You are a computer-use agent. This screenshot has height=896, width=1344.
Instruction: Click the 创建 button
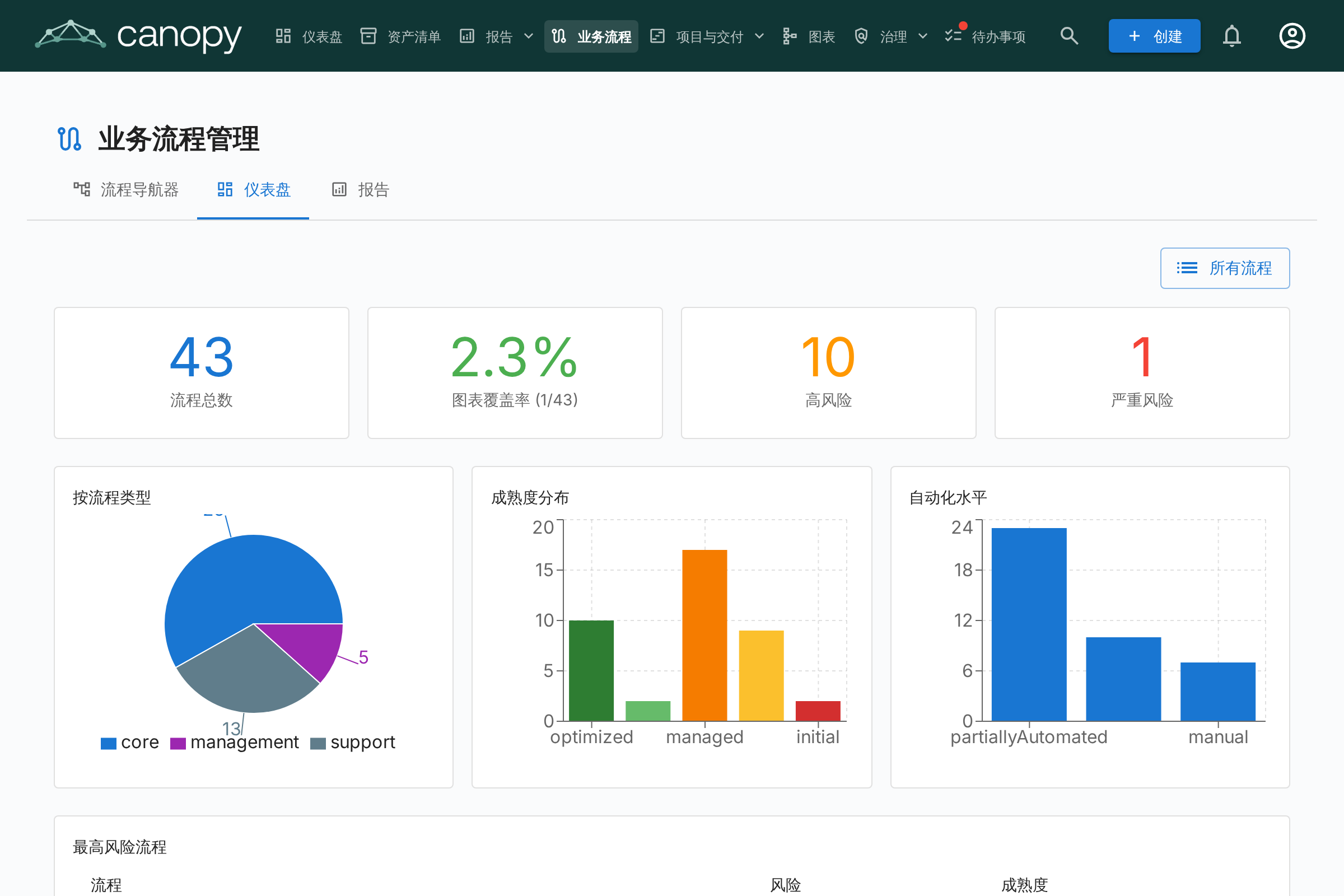tap(1154, 36)
